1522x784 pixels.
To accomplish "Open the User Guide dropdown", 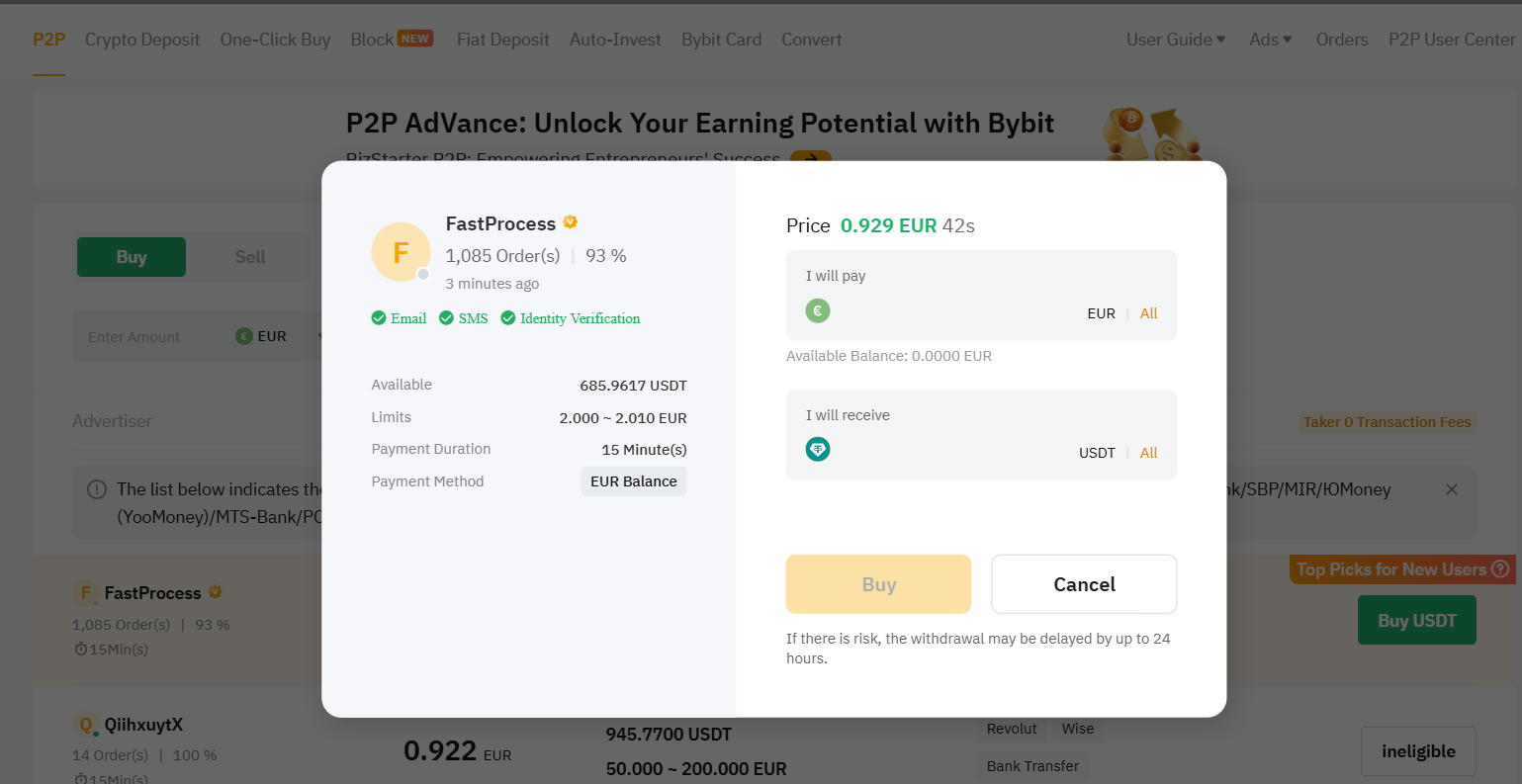I will point(1176,40).
